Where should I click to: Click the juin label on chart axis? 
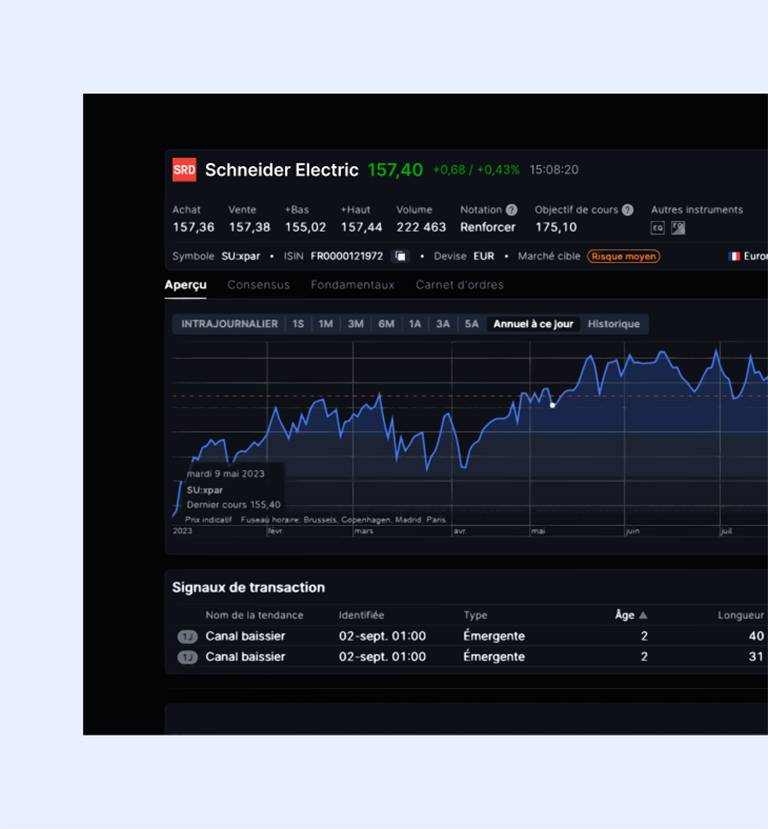(x=633, y=531)
